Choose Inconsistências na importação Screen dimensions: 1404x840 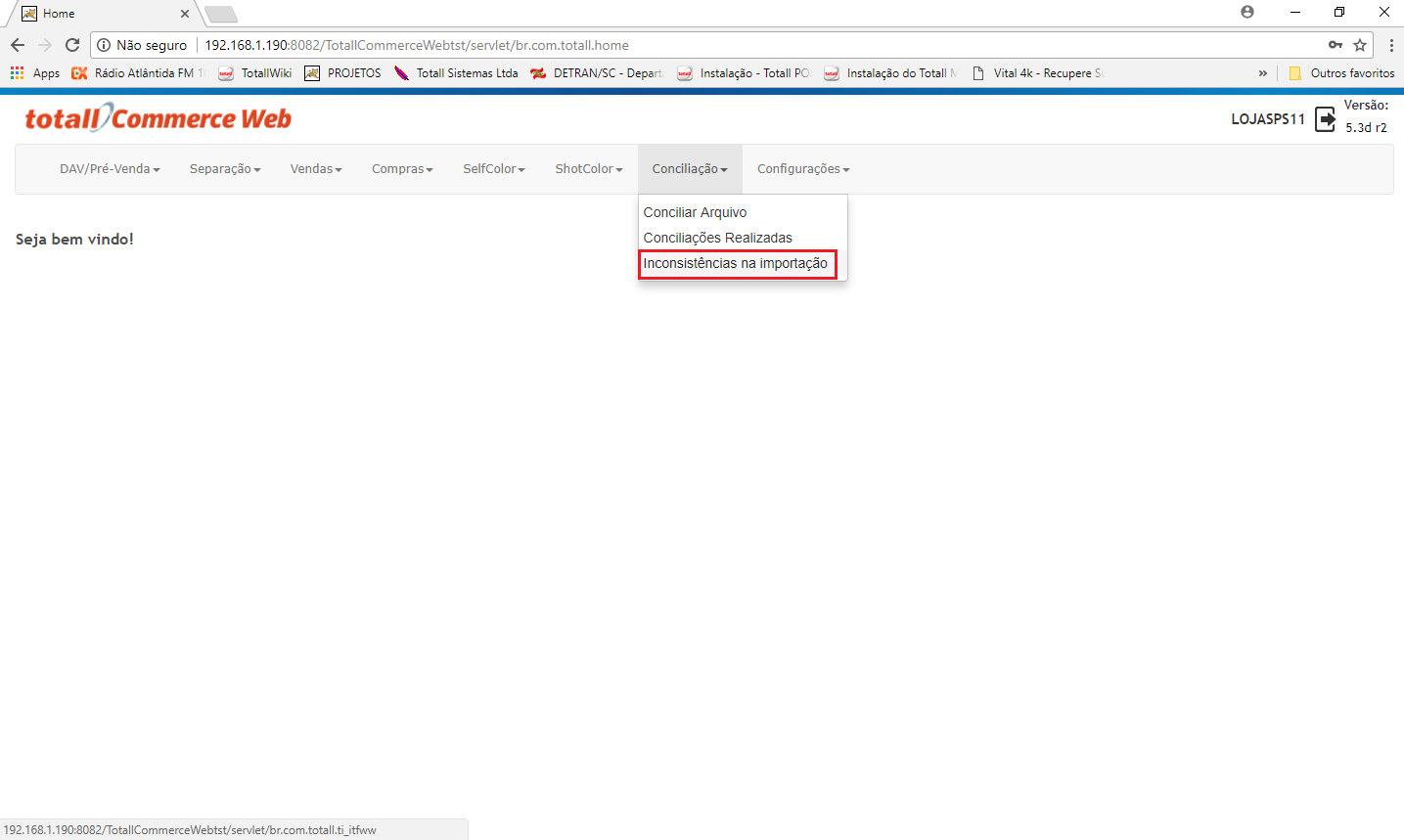point(736,263)
